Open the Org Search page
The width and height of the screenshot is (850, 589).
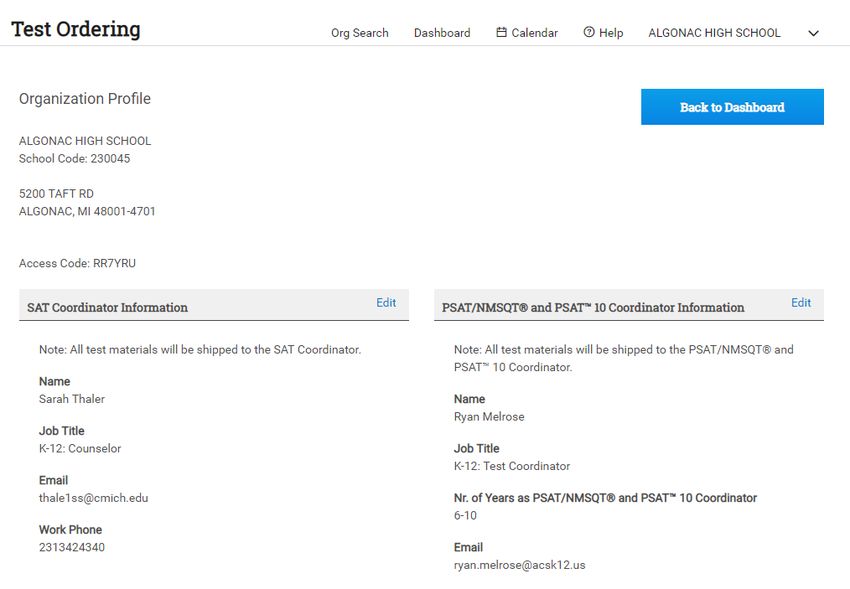tap(359, 33)
